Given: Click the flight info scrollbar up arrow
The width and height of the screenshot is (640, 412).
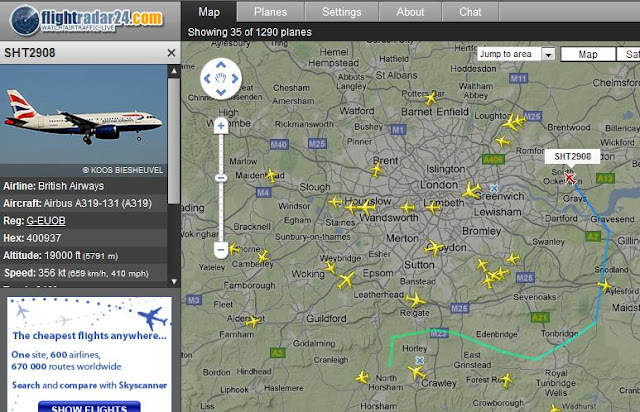Looking at the screenshot, I should (174, 71).
